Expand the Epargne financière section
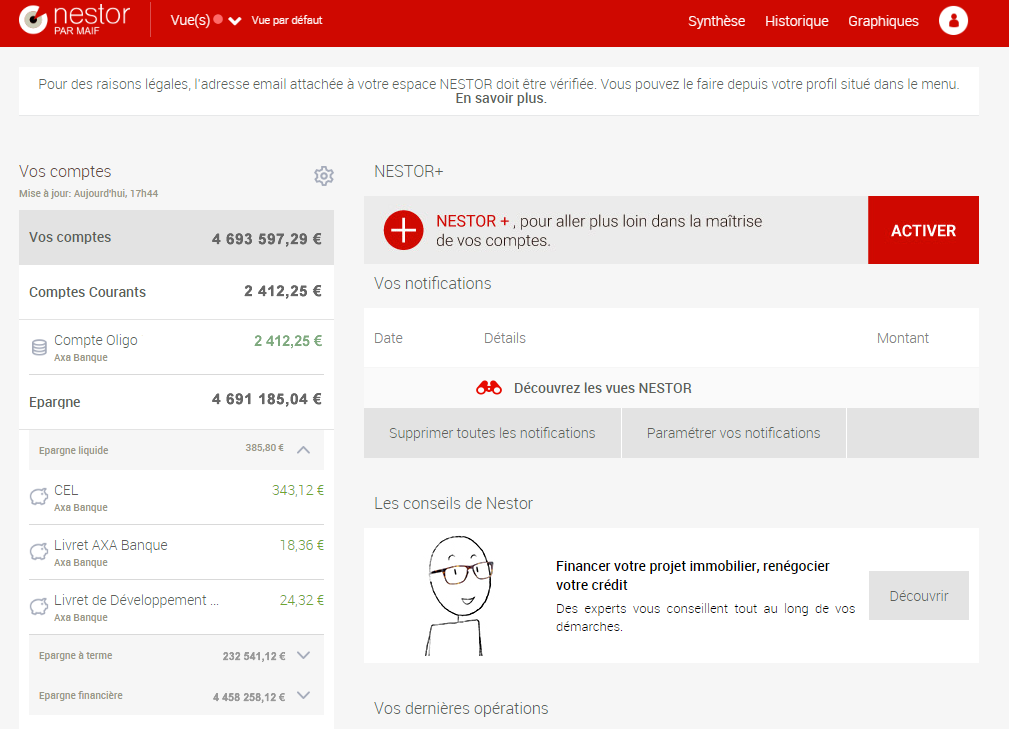Viewport: 1009px width, 729px height. tap(303, 694)
